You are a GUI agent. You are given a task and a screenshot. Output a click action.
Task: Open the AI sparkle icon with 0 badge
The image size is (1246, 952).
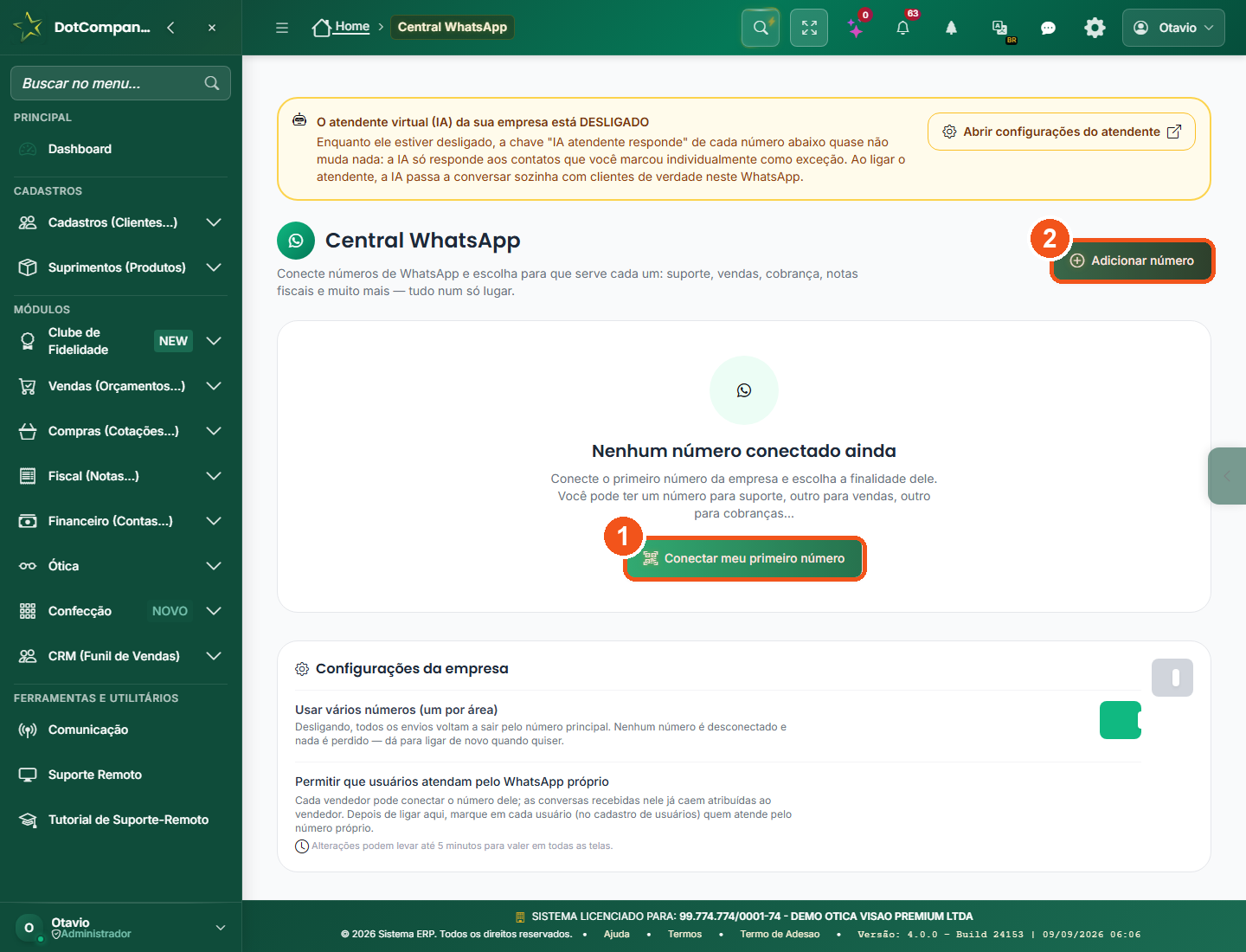coord(856,28)
